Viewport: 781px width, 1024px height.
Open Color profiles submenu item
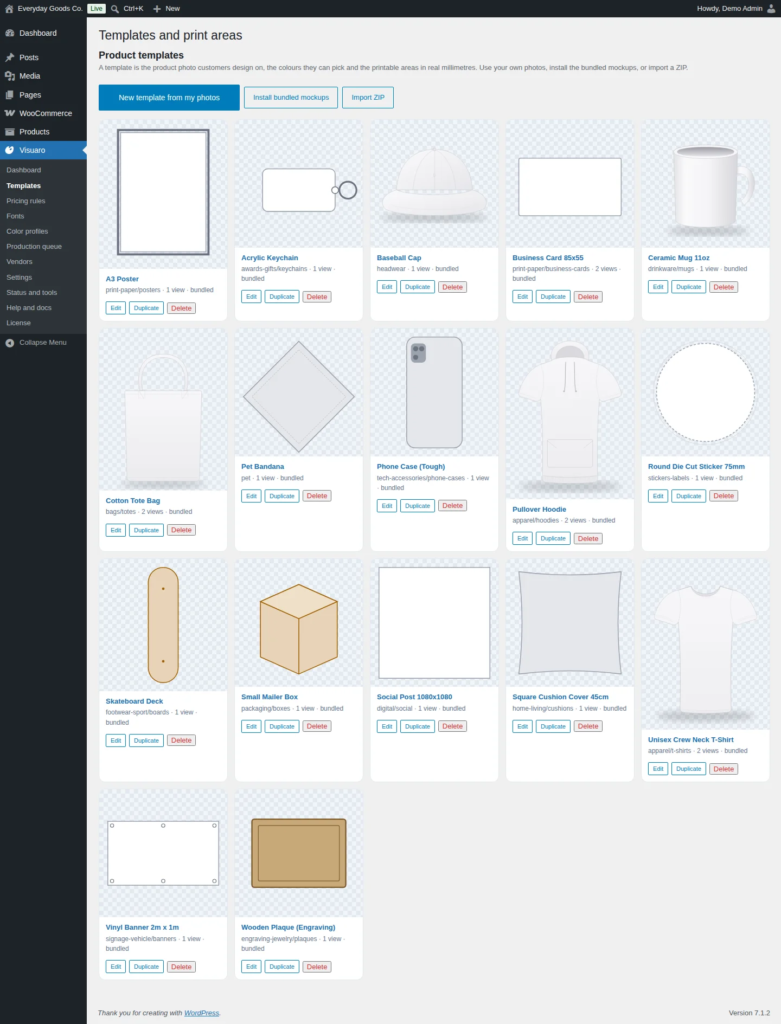point(27,231)
